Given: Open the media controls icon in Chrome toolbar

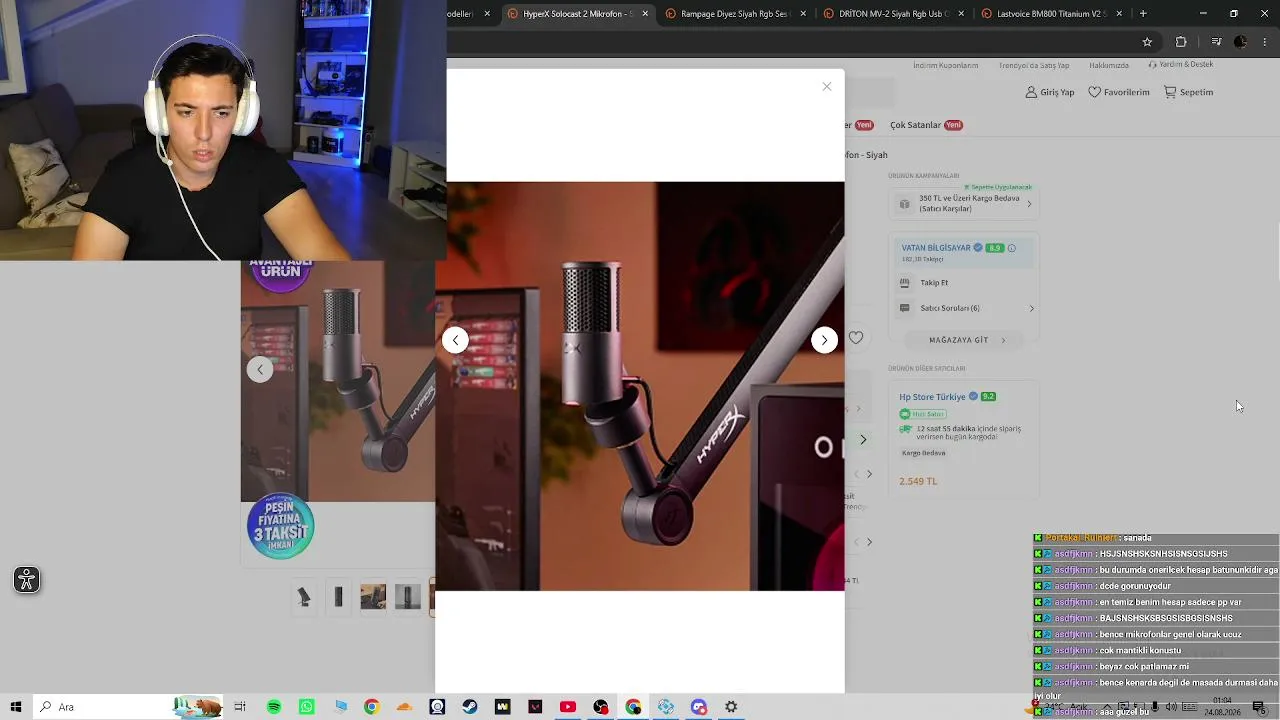Looking at the screenshot, I should pyautogui.click(x=1216, y=42).
